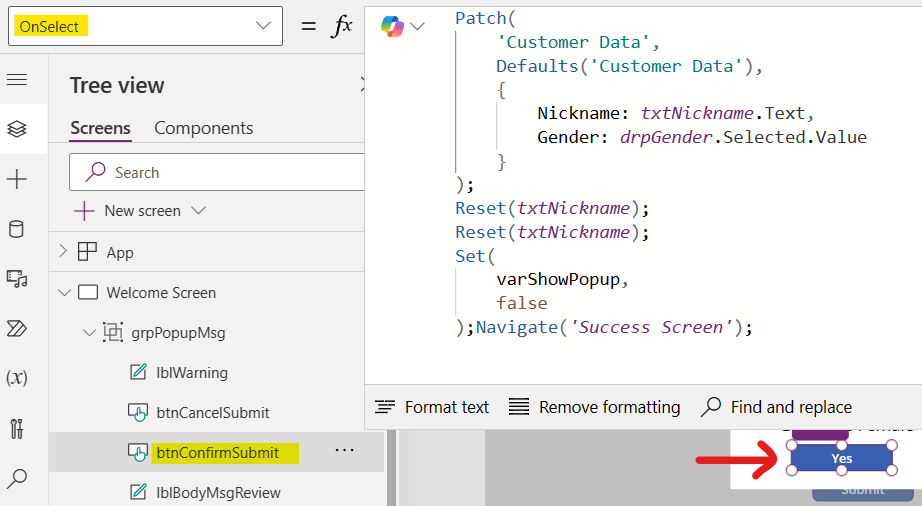Click Remove formatting button
The height and width of the screenshot is (506, 922).
coord(595,407)
